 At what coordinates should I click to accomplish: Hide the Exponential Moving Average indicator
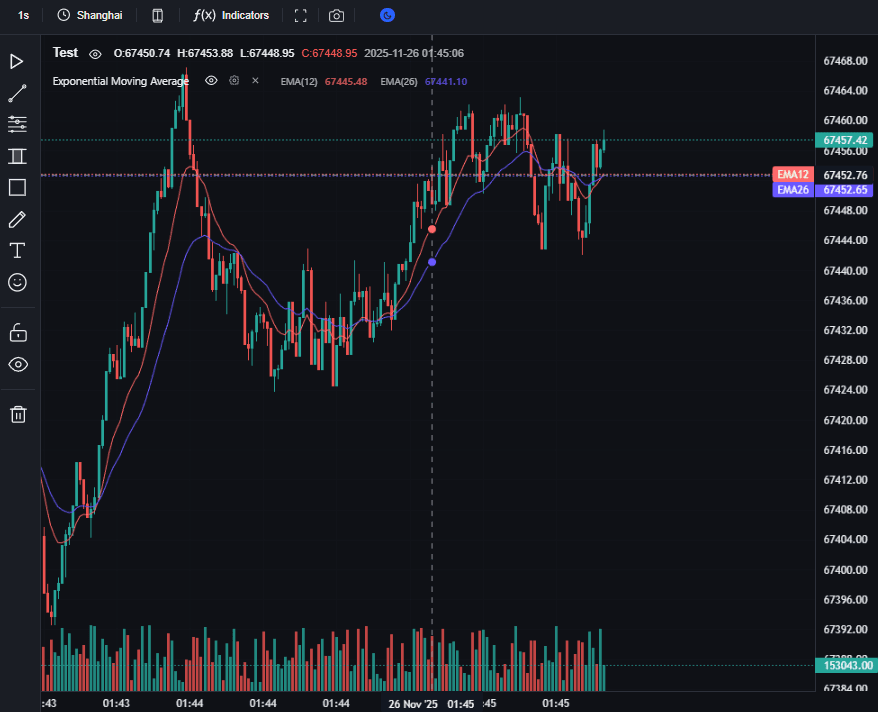pyautogui.click(x=211, y=81)
